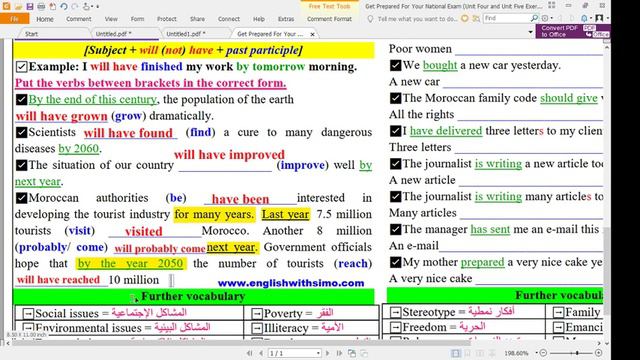Click the Undo arrow icon
Screen dimensions: 640x360
64,7
